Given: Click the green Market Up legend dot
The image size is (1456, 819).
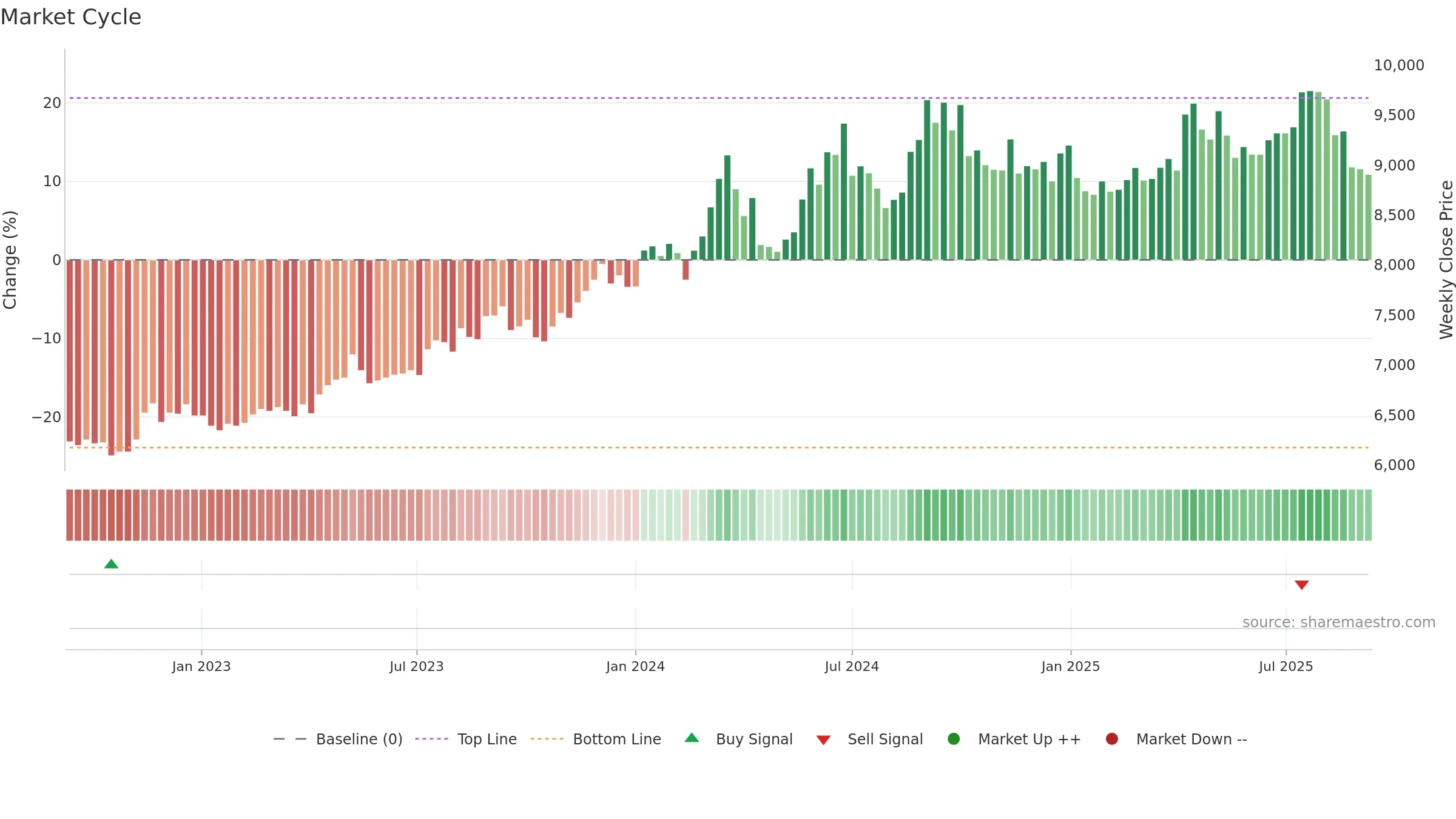Looking at the screenshot, I should tap(954, 739).
